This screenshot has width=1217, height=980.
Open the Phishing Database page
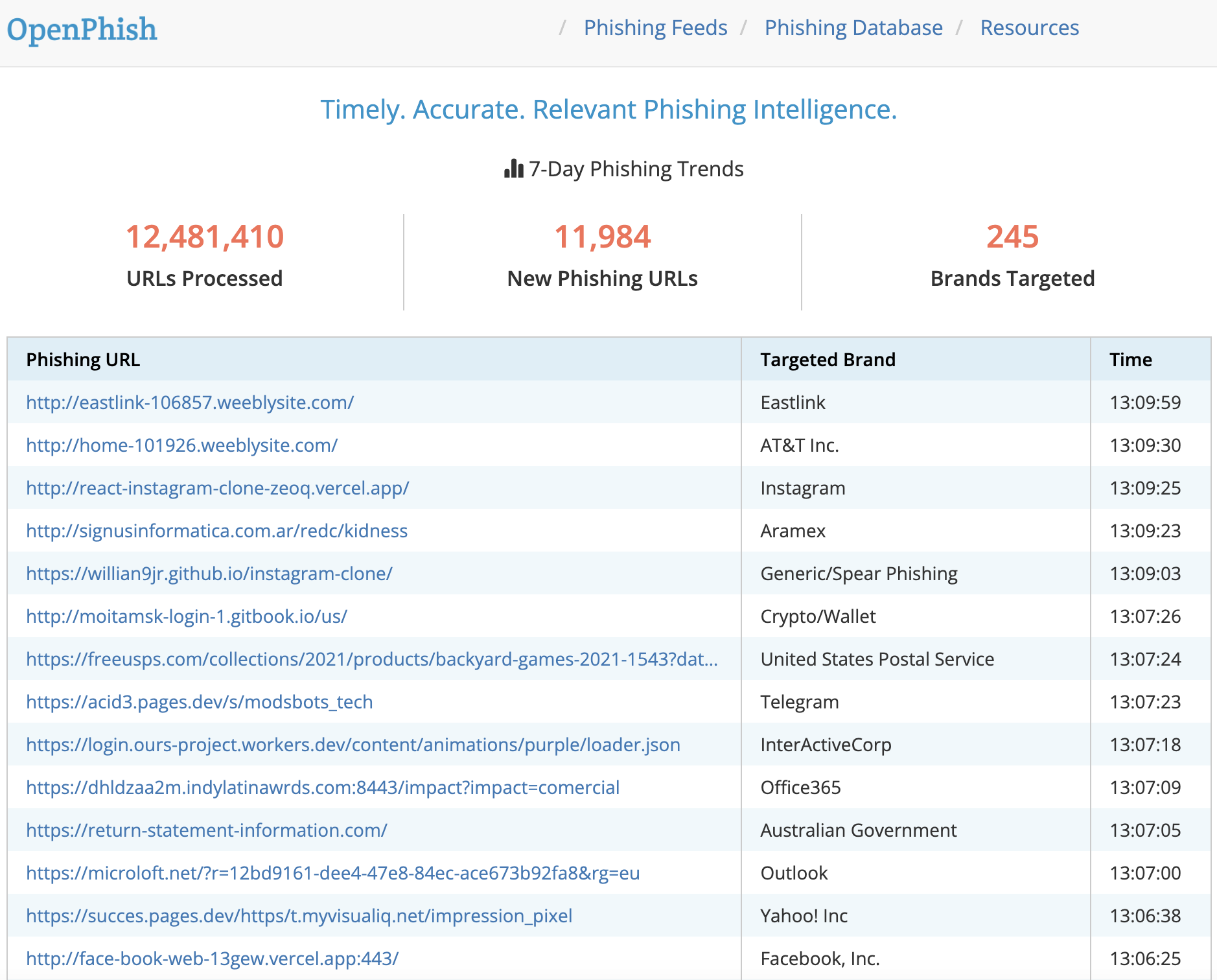[x=853, y=27]
